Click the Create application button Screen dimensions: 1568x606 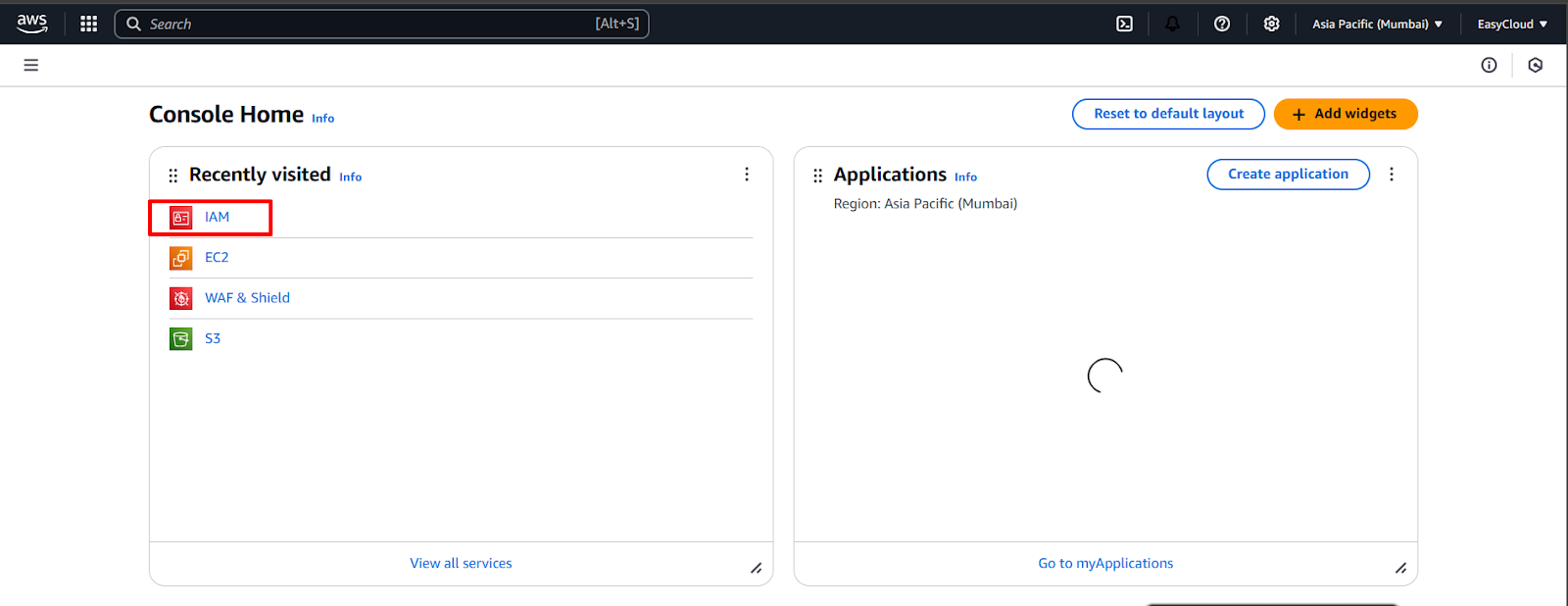point(1288,174)
